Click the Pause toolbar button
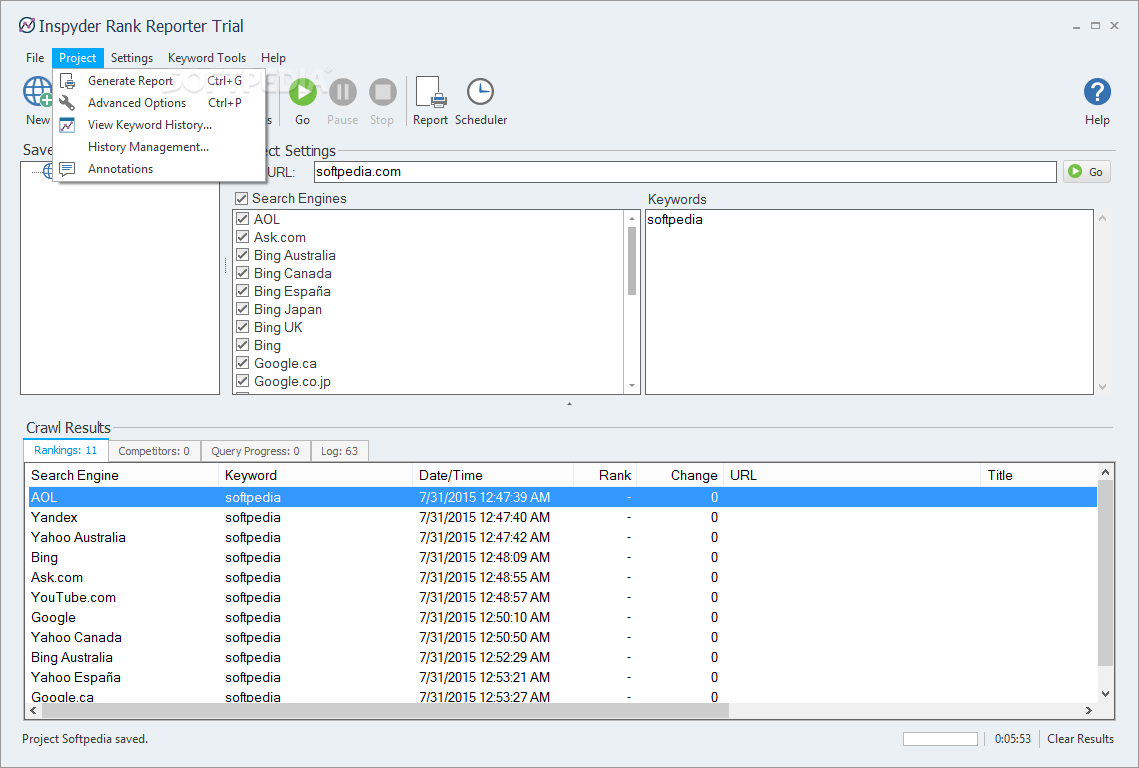 click(x=342, y=92)
